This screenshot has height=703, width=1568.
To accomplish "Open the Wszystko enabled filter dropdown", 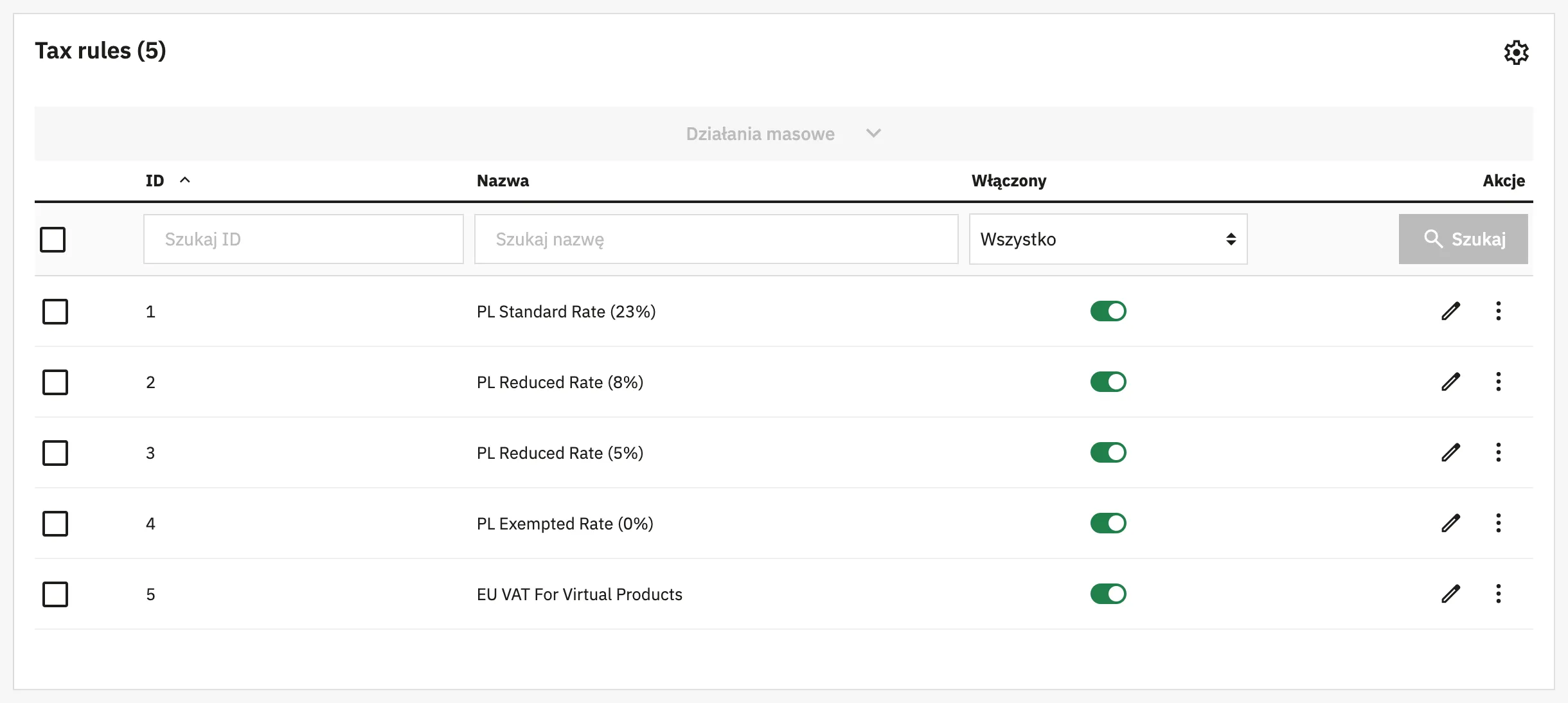I will 1108,239.
